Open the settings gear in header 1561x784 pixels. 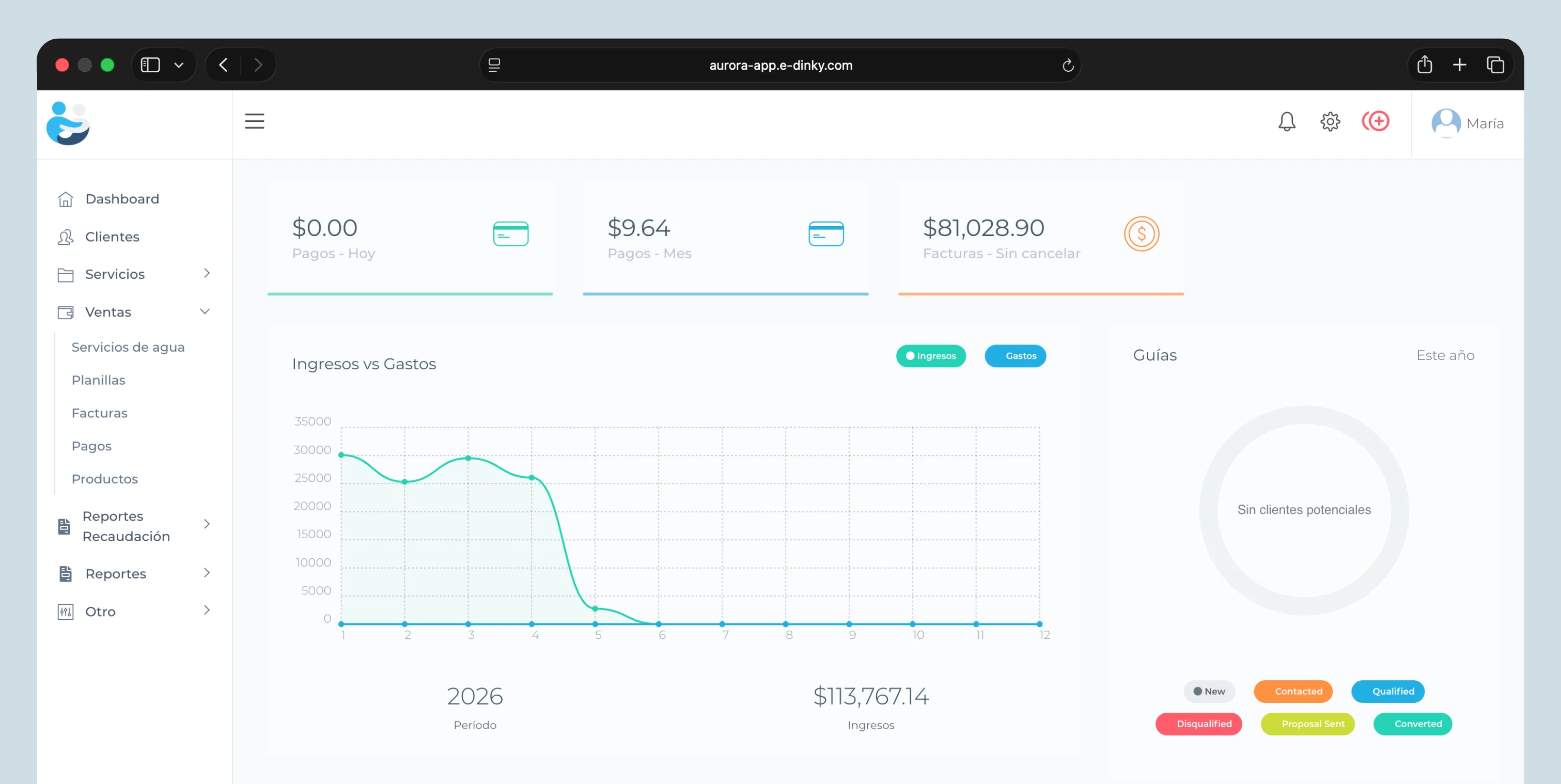[1330, 122]
